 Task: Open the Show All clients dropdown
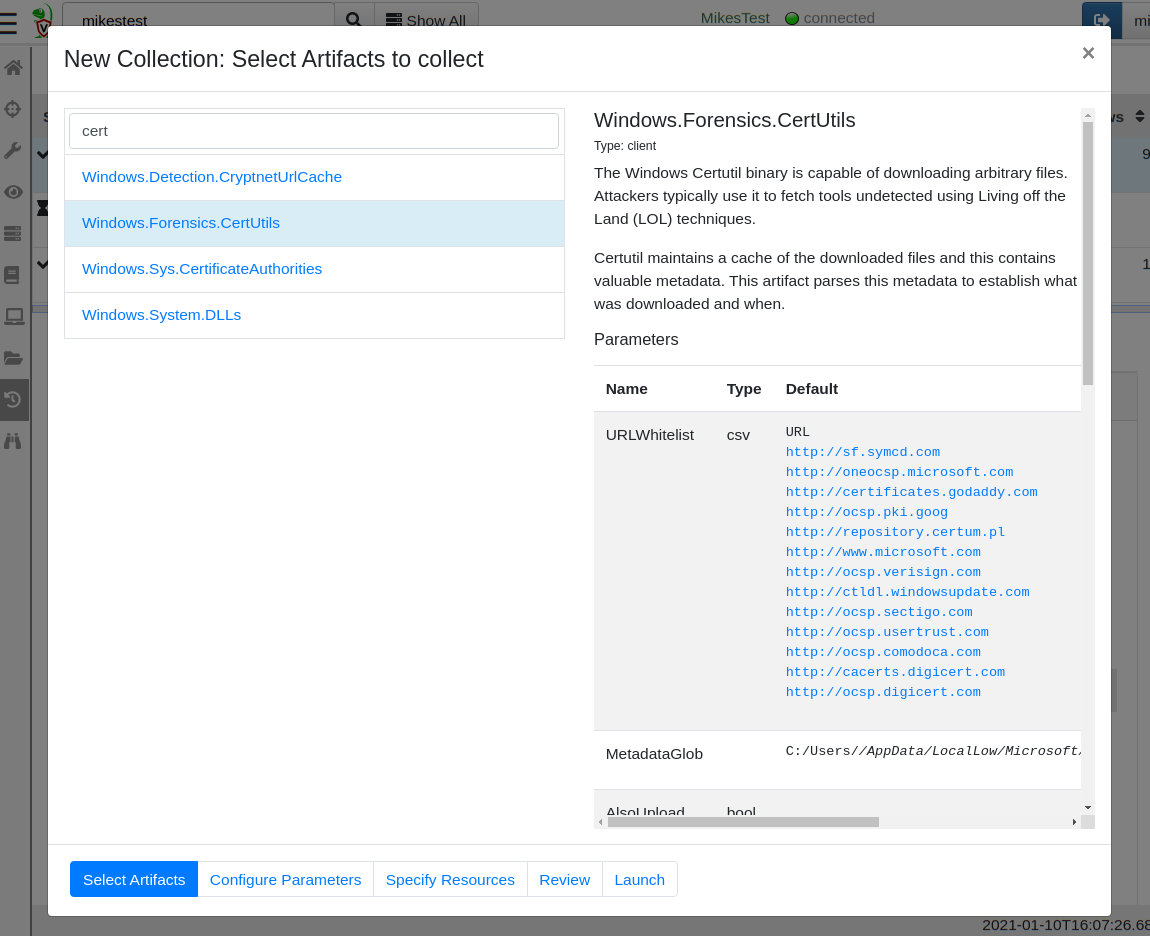coord(426,20)
